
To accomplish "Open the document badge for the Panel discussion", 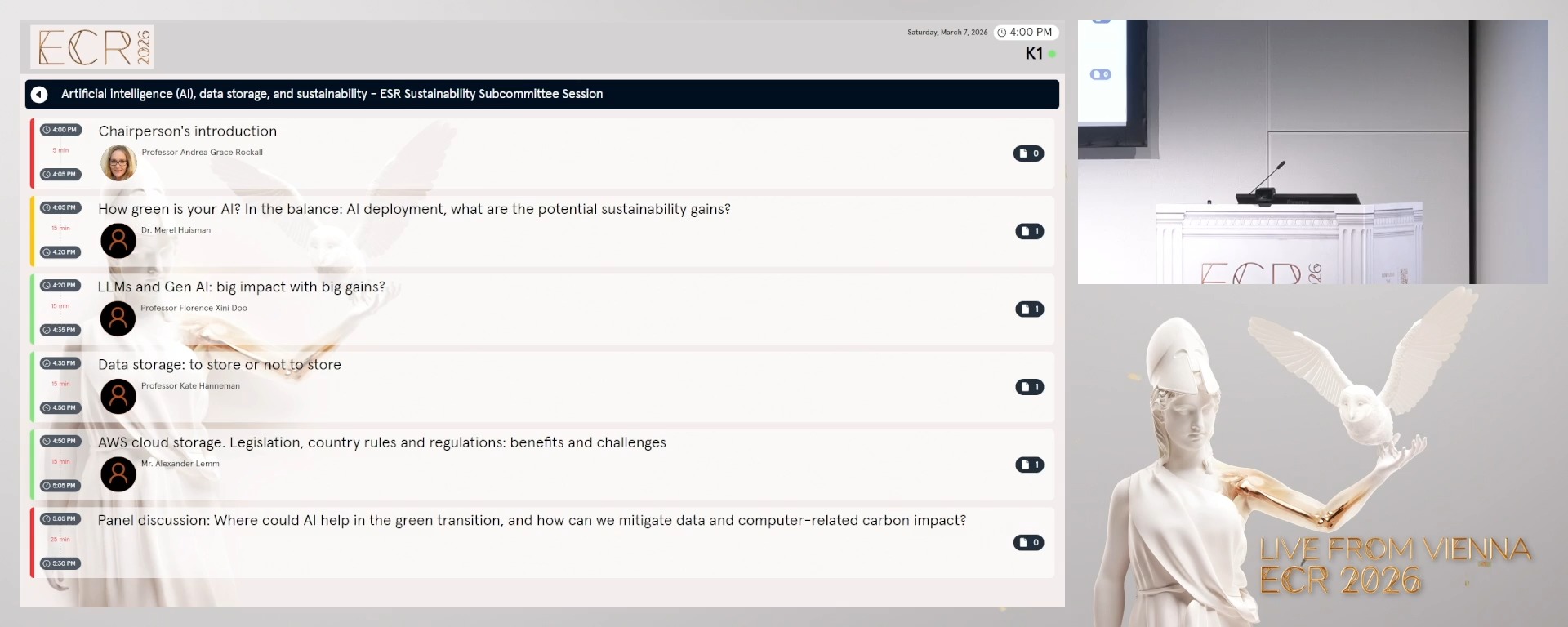I will [1028, 543].
